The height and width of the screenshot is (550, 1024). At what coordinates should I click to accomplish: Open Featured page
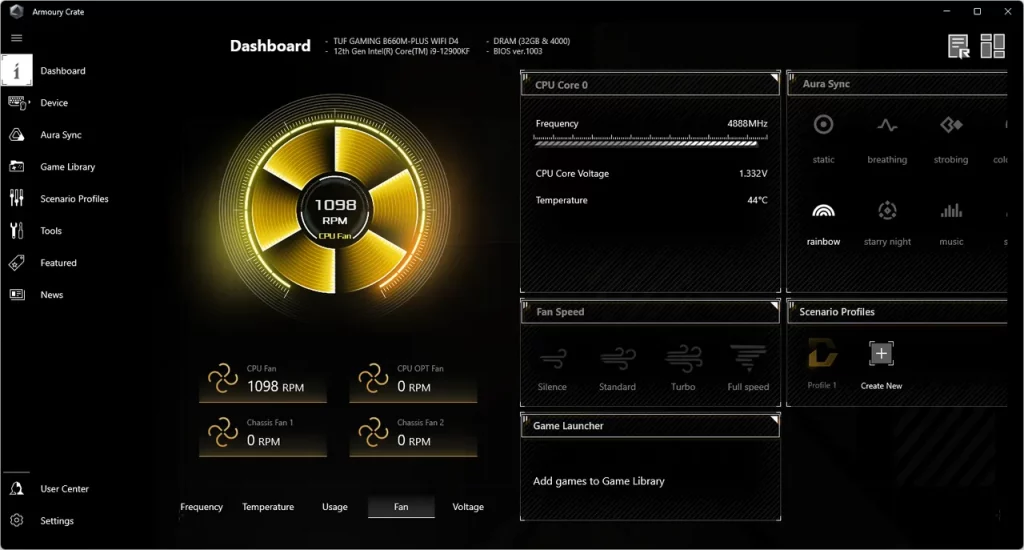[58, 263]
